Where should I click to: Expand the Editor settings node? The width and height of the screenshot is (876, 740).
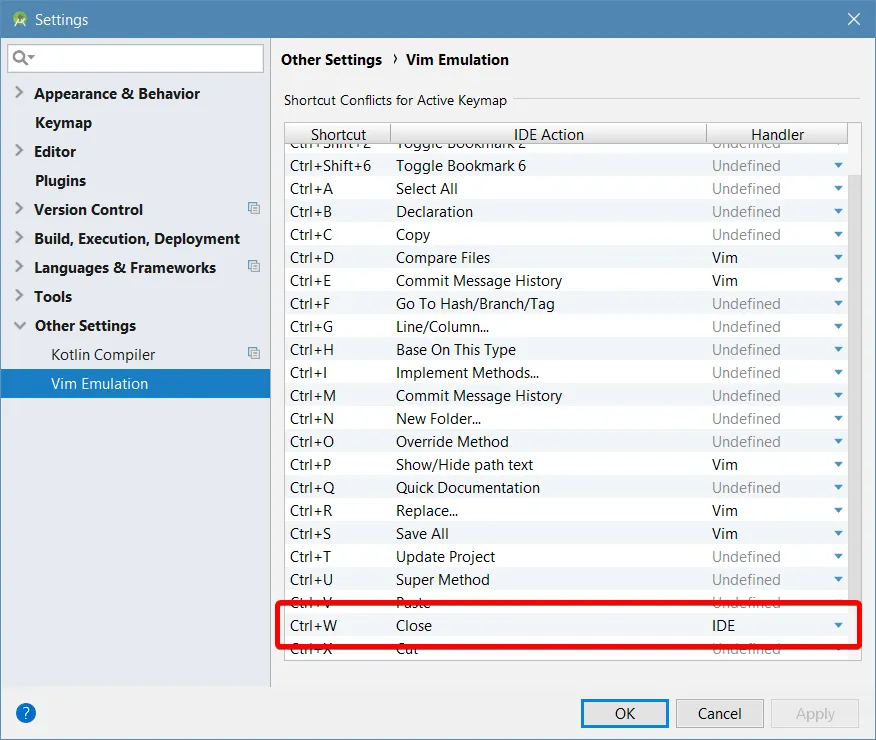click(x=19, y=150)
